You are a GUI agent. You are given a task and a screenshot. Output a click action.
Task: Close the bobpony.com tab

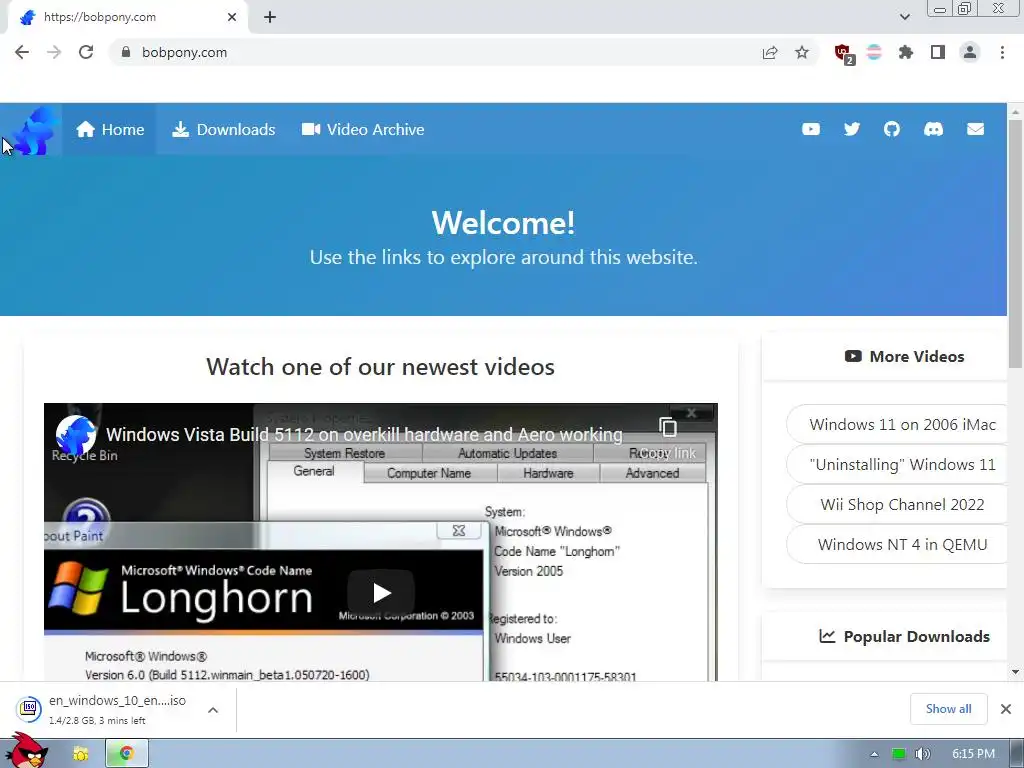[x=232, y=18]
